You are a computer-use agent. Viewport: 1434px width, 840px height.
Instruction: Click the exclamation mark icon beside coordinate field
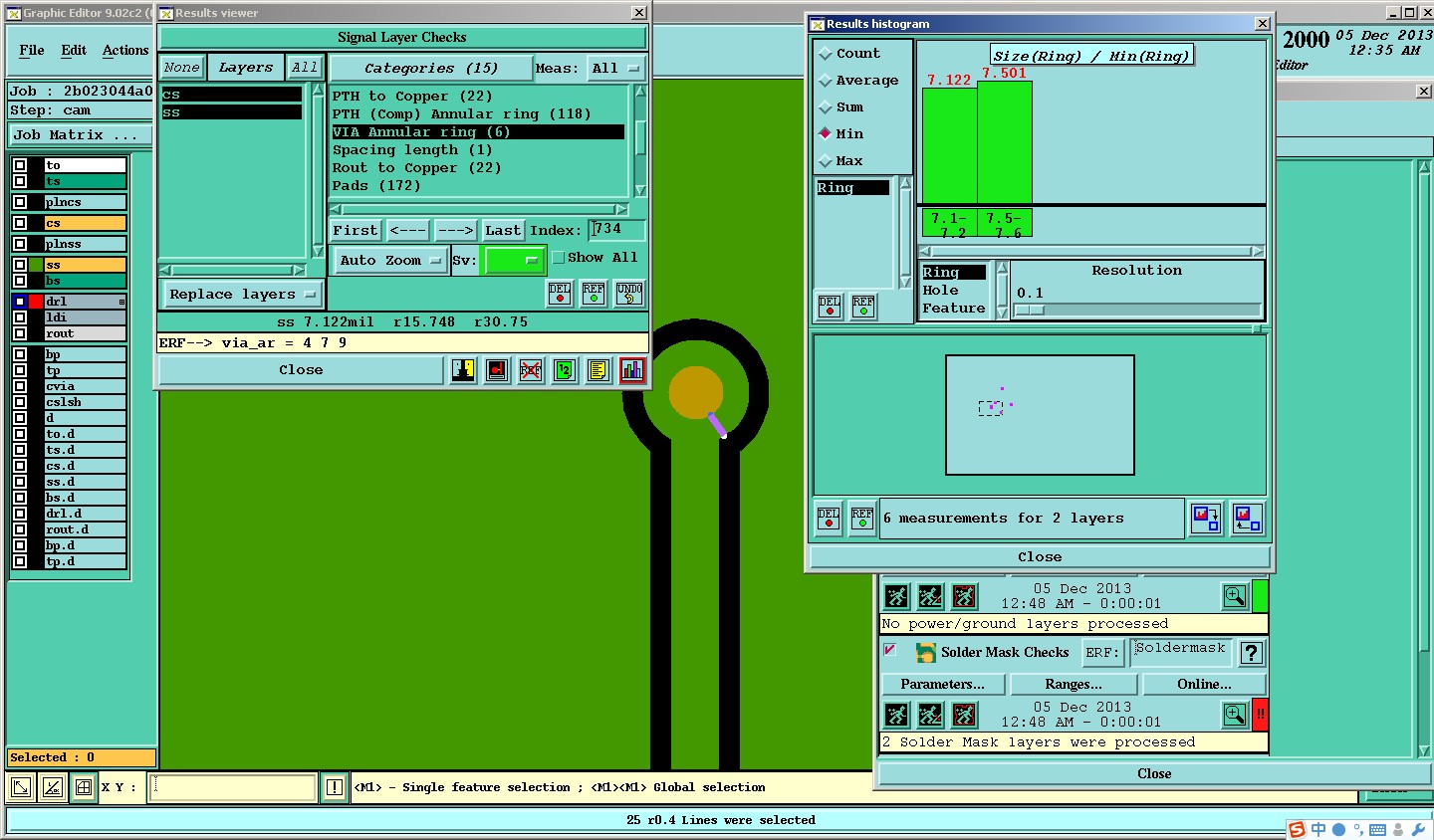(x=335, y=787)
